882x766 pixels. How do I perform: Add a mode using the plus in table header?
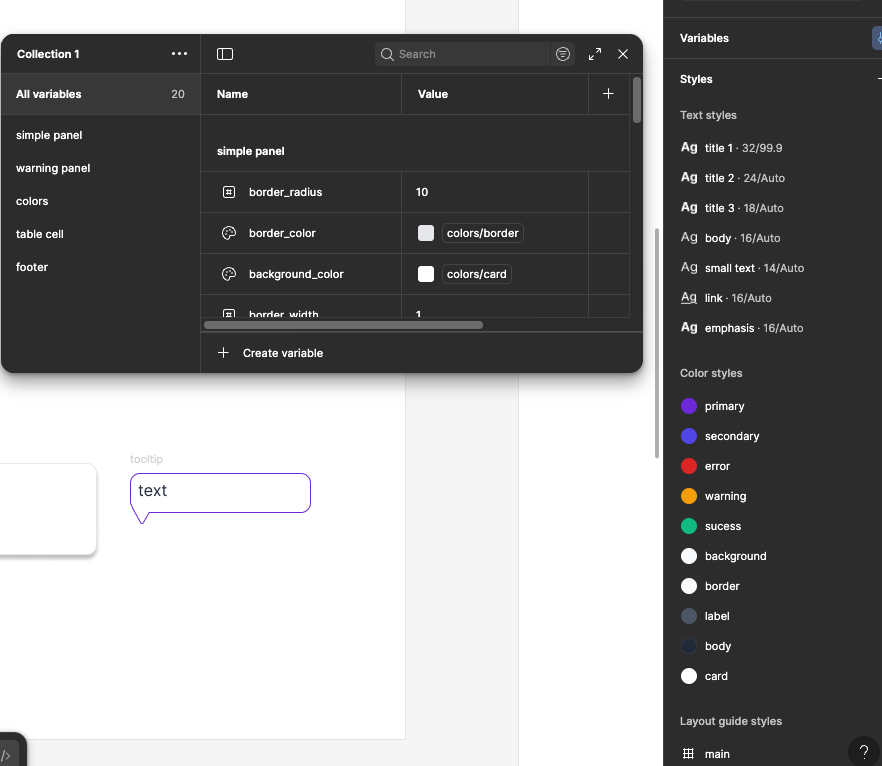point(608,93)
